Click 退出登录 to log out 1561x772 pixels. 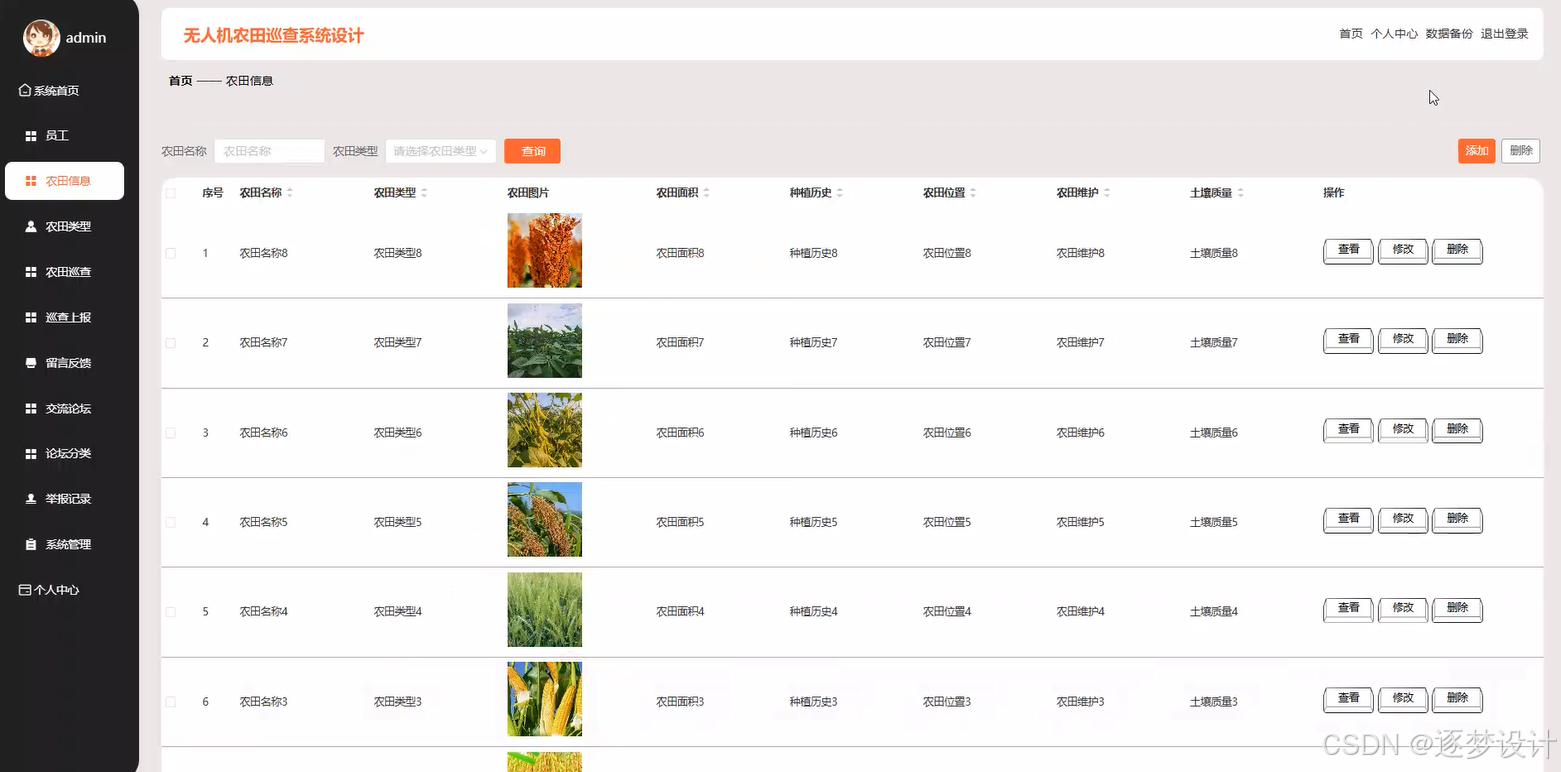tap(1504, 34)
